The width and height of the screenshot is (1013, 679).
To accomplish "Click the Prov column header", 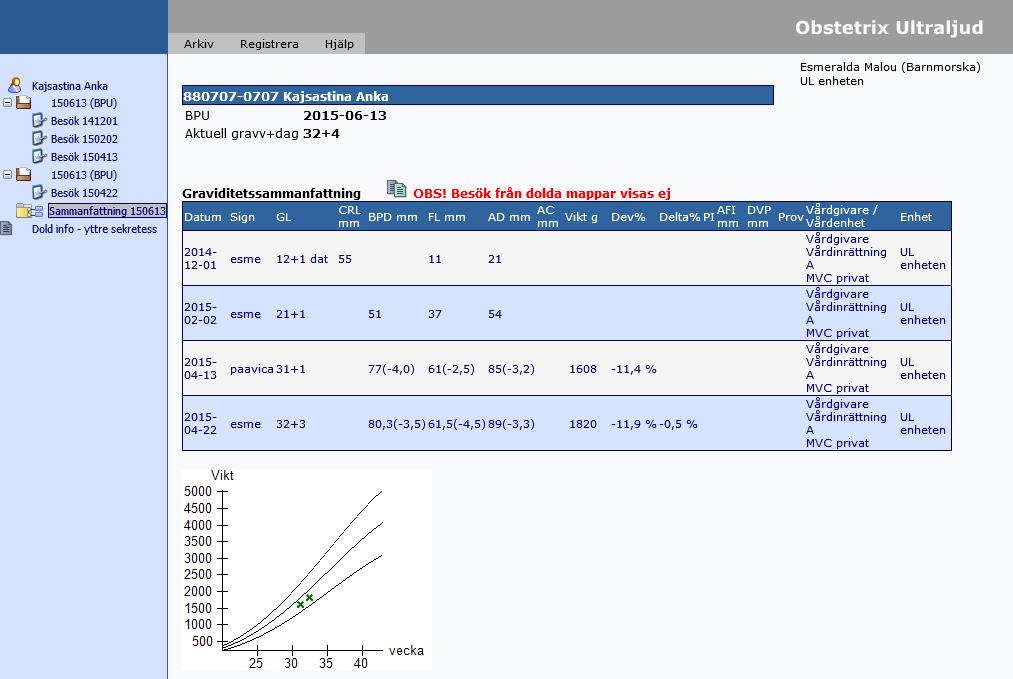I will pyautogui.click(x=791, y=217).
